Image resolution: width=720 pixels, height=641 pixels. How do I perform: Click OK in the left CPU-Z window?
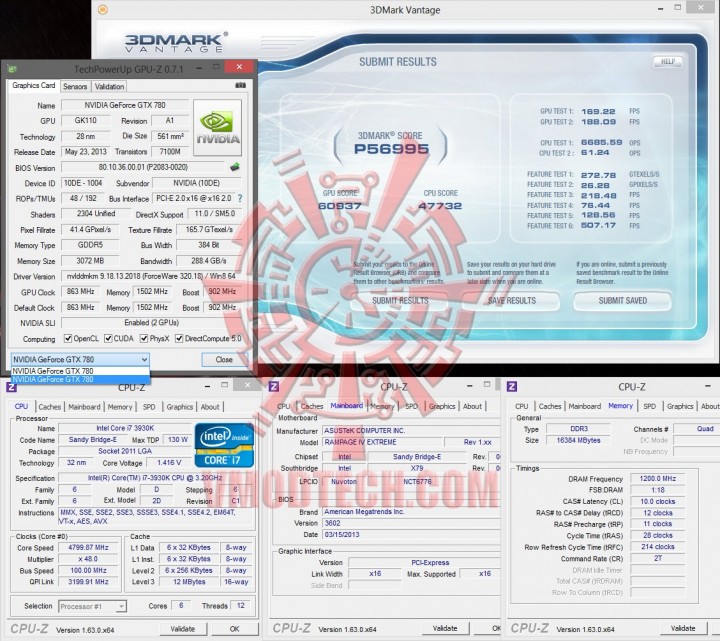[234, 629]
